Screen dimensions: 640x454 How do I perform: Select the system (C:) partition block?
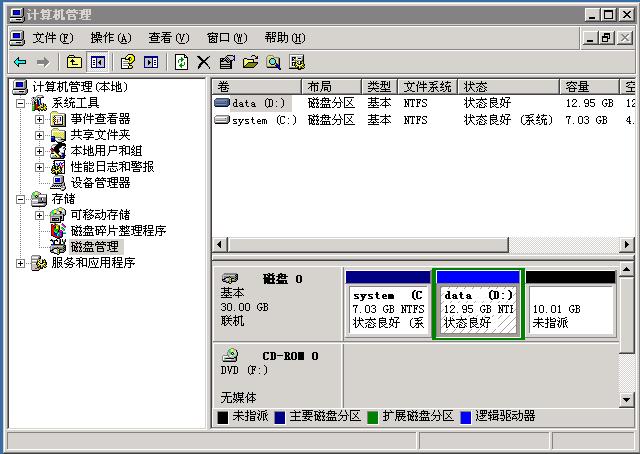pyautogui.click(x=388, y=308)
